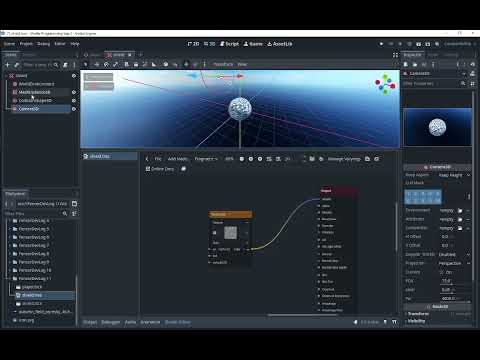480x360 pixels.
Task: Click the Roughness port on Output node
Action: click(x=319, y=219)
